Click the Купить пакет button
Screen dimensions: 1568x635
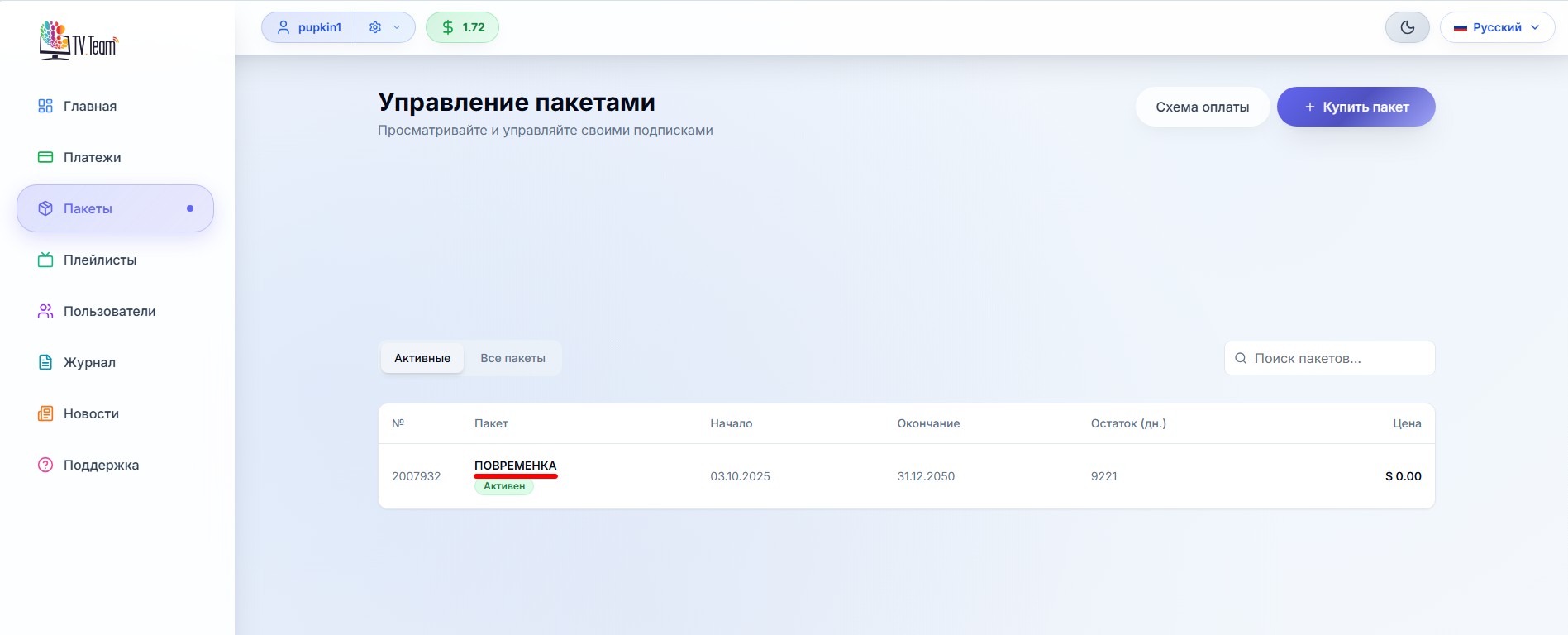[x=1356, y=107]
